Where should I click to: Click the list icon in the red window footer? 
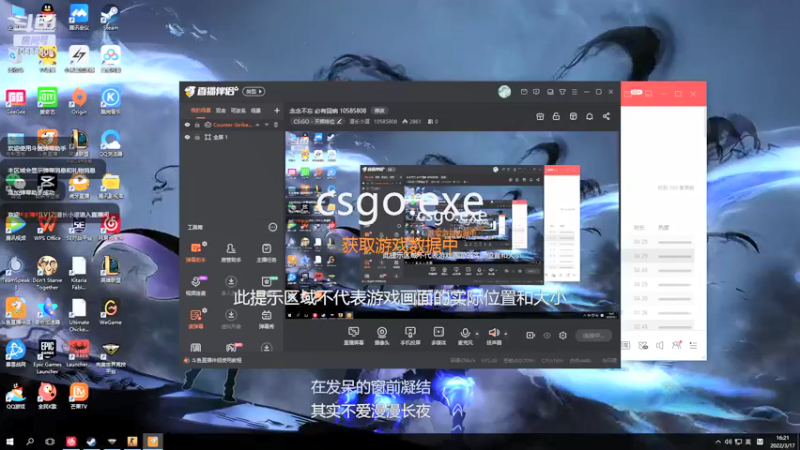coord(693,345)
